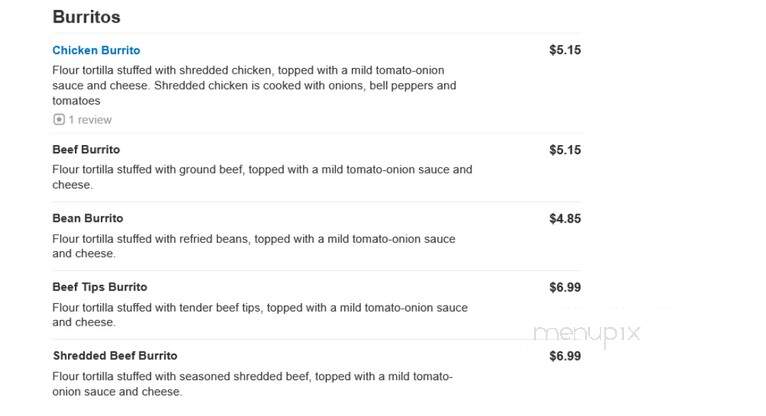766x416 pixels.
Task: Click the Burritos section heading
Action: pyautogui.click(x=86, y=17)
